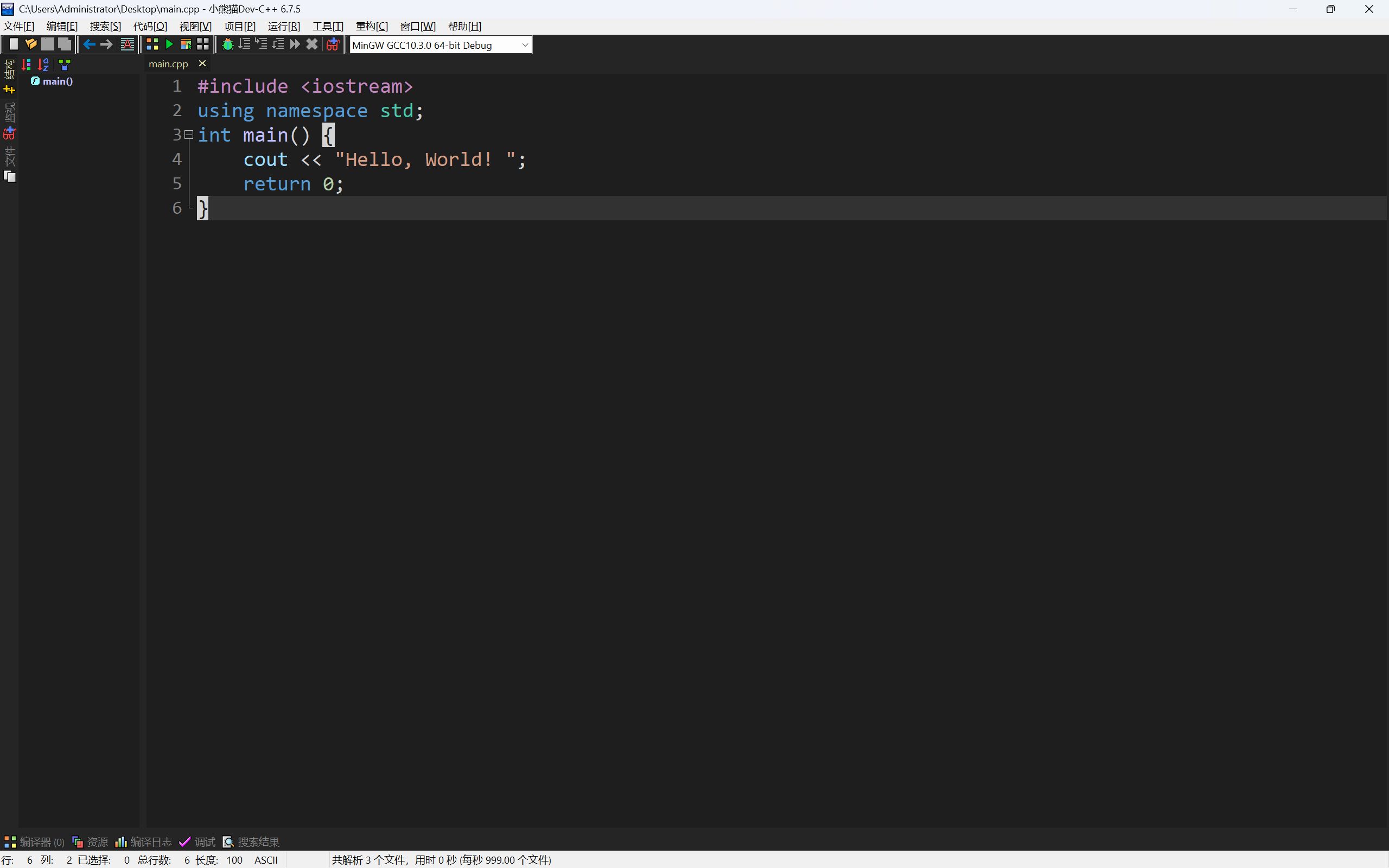Image resolution: width=1389 pixels, height=868 pixels.
Task: Sort structure alphabetically a-z icon
Action: pyautogui.click(x=43, y=65)
